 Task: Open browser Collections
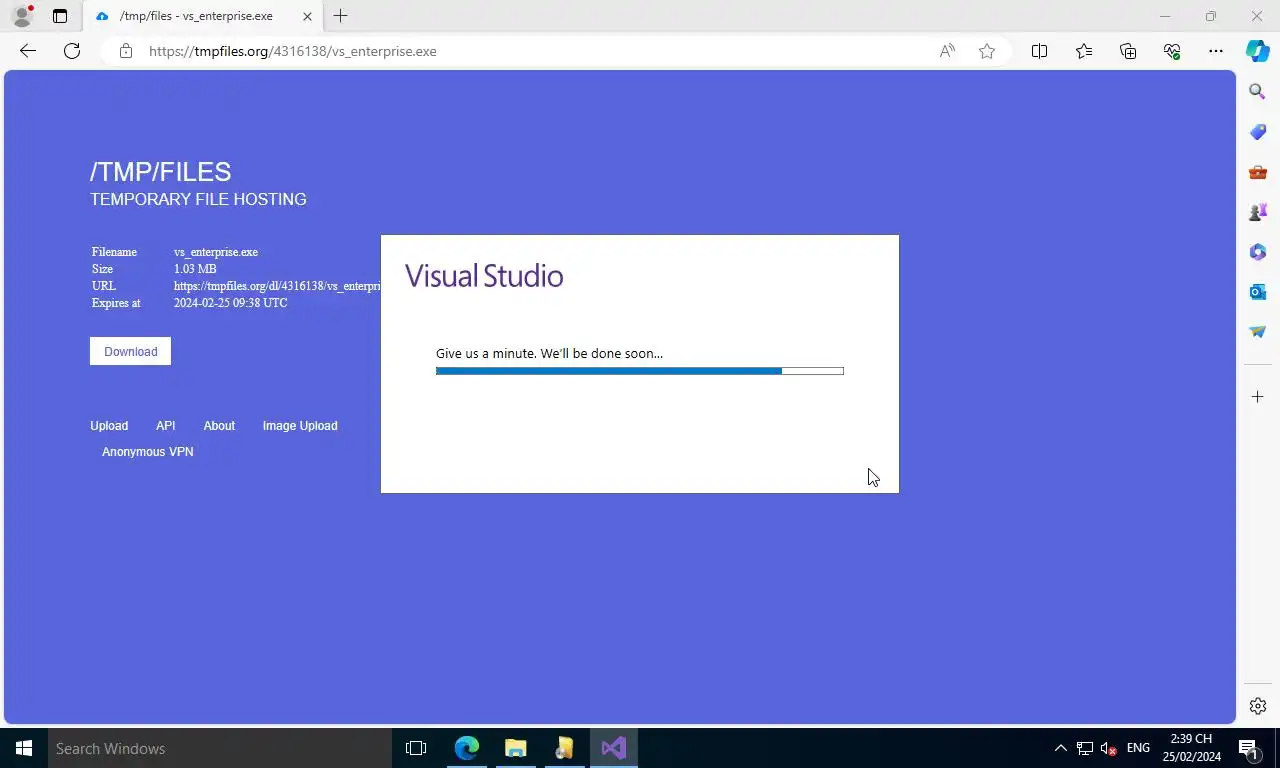[x=1128, y=51]
